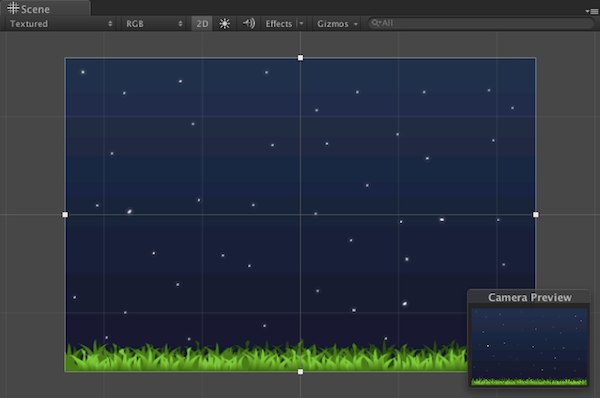Open the RGB render mode dropdown
The width and height of the screenshot is (600, 398).
[x=153, y=24]
